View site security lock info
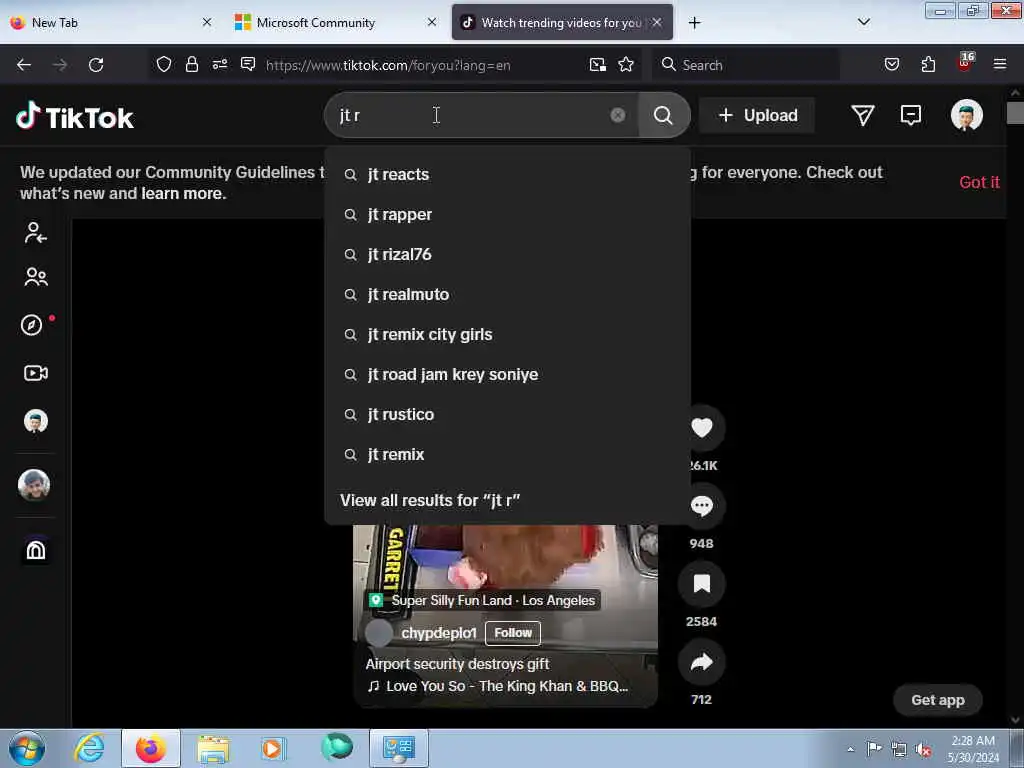This screenshot has width=1024, height=768. (x=191, y=65)
